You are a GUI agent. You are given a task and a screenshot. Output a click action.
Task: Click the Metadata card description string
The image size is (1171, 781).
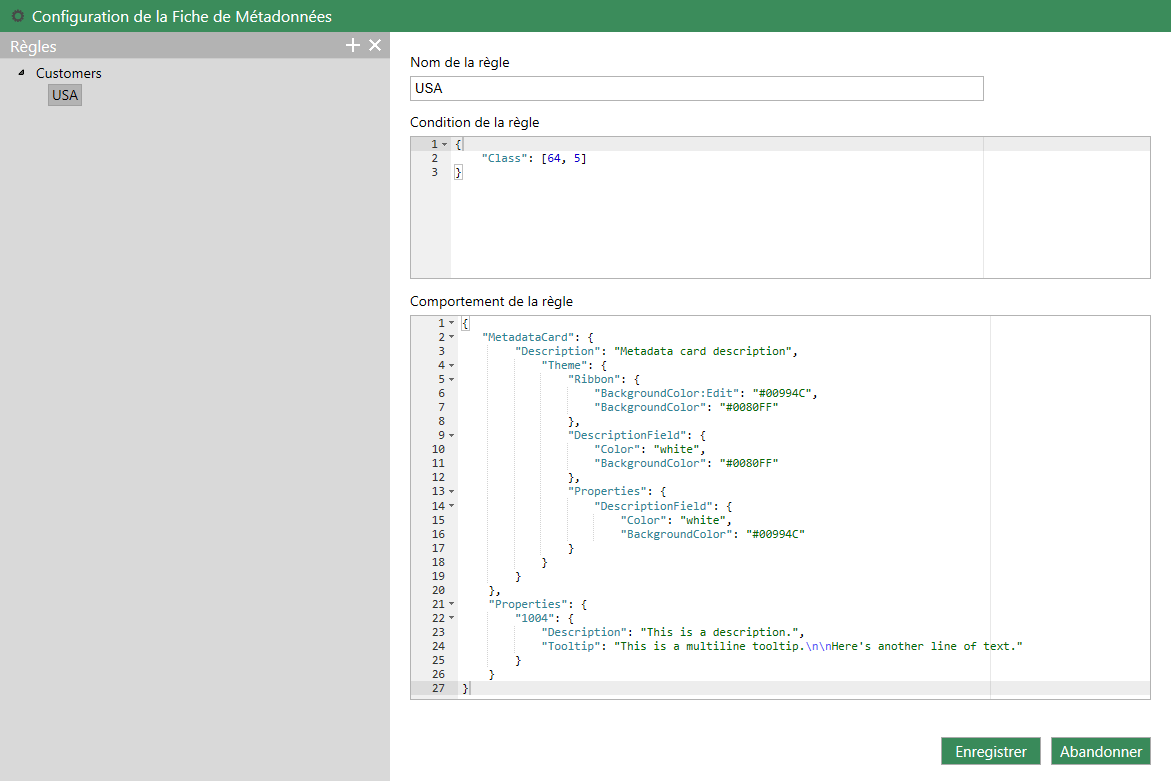click(x=705, y=351)
